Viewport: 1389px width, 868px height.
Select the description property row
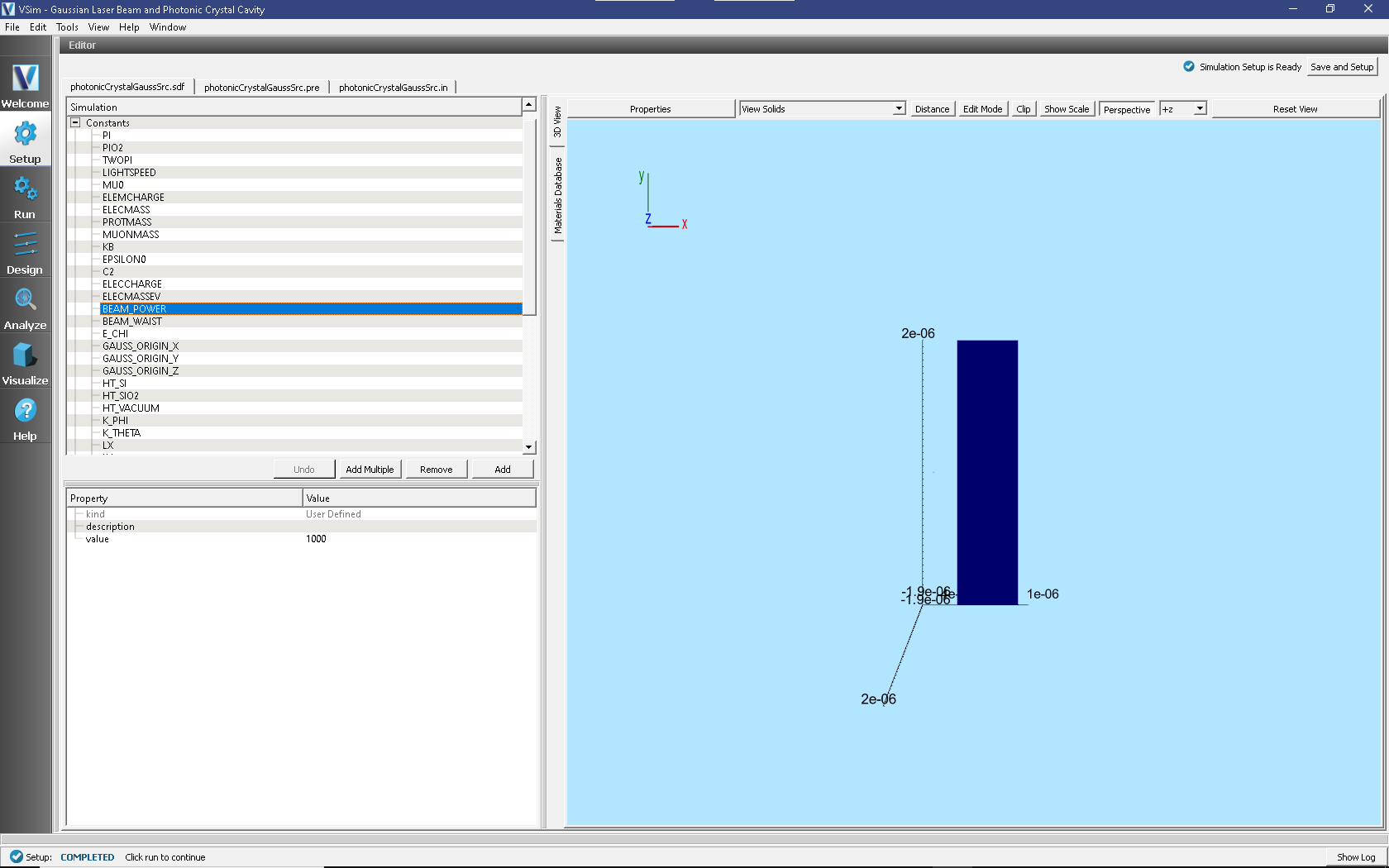pos(301,526)
